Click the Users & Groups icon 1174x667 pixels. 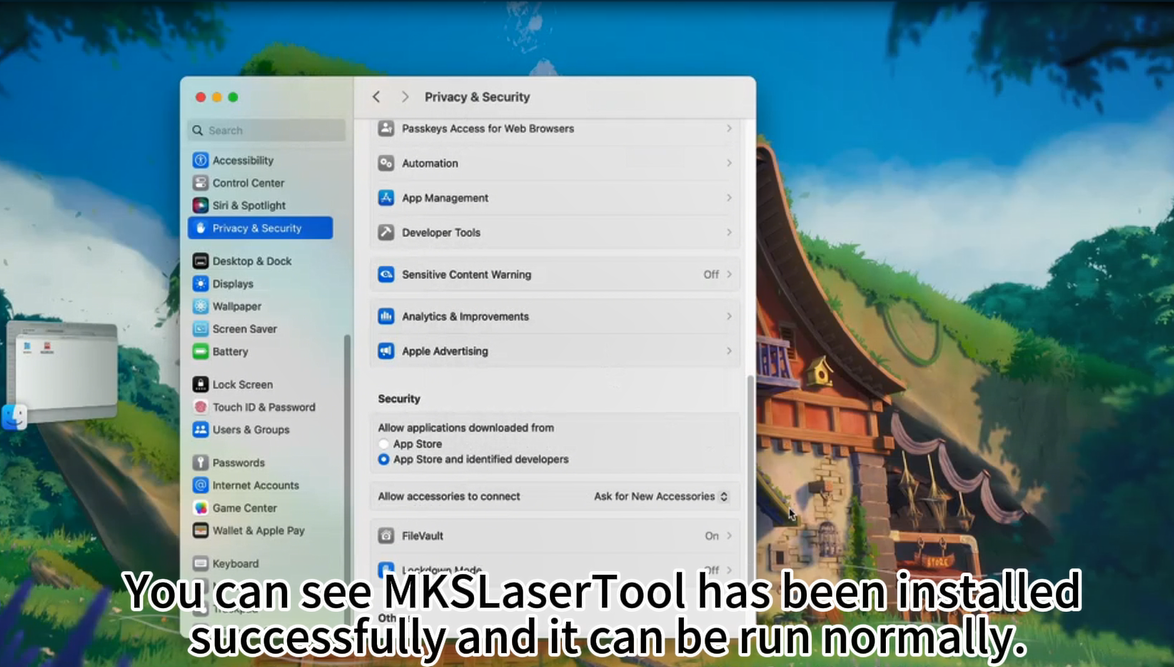pos(200,430)
